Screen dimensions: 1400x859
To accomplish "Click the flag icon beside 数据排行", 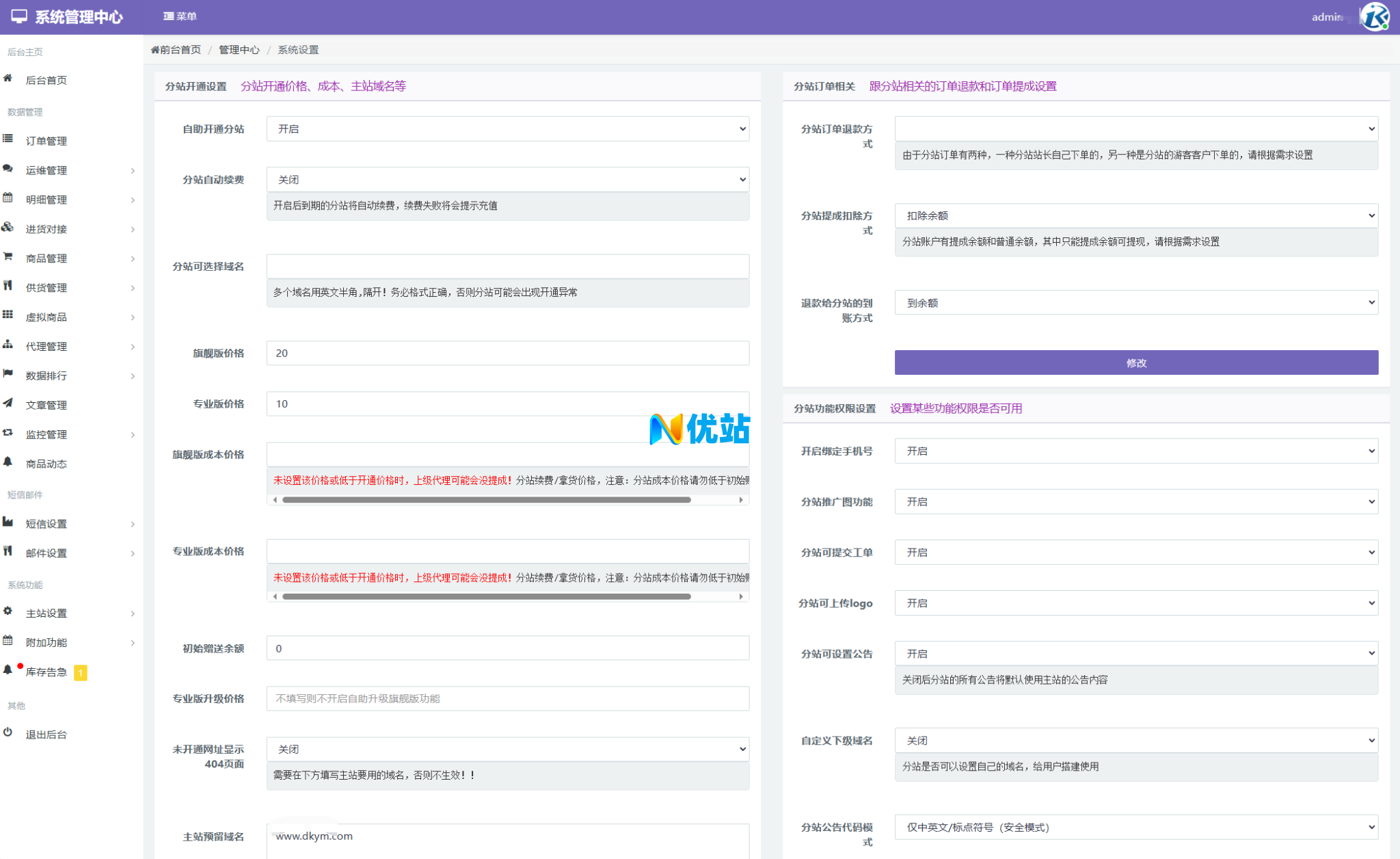I will [8, 374].
